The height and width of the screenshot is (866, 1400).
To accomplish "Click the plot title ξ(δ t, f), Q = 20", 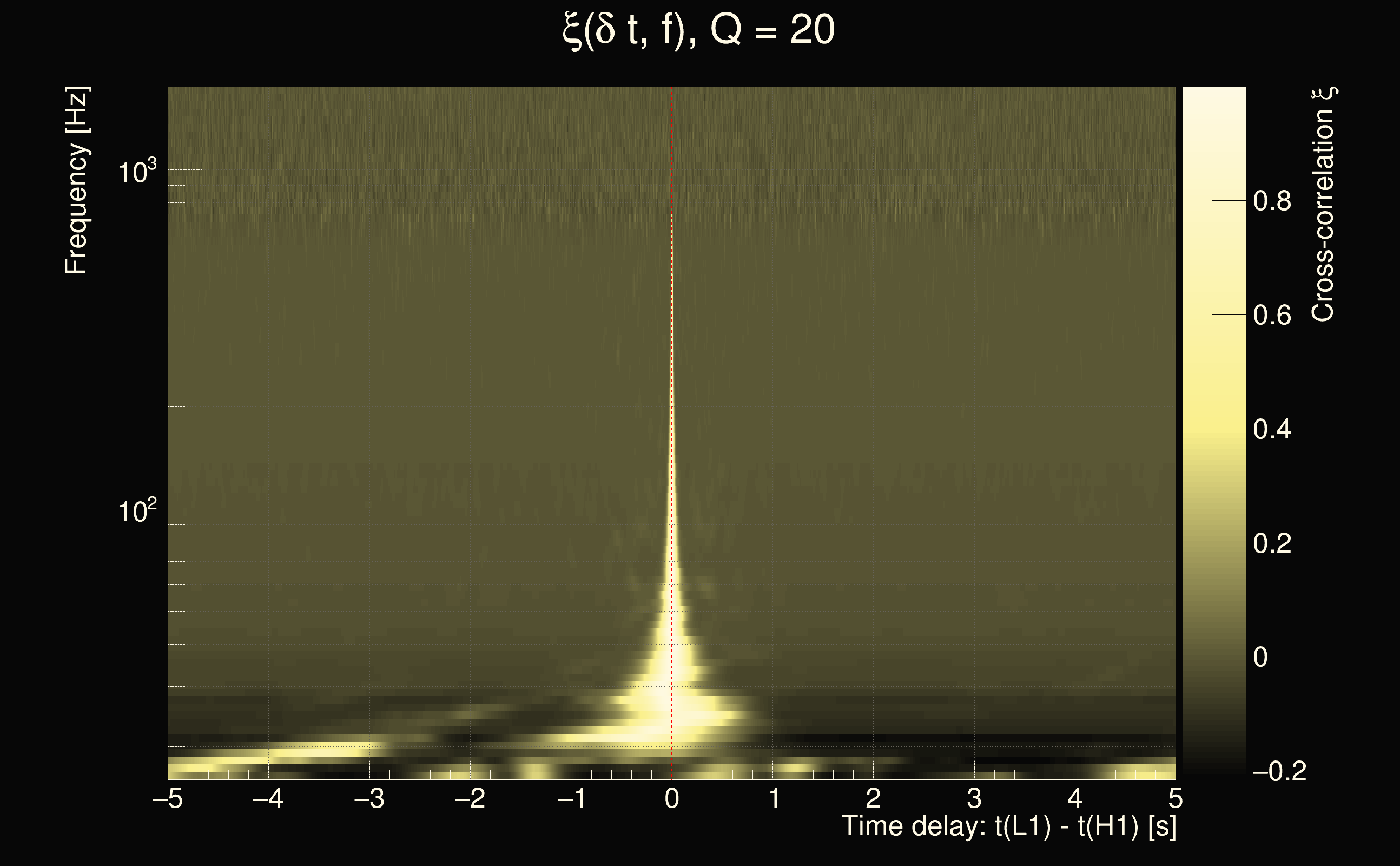I will tap(699, 30).
